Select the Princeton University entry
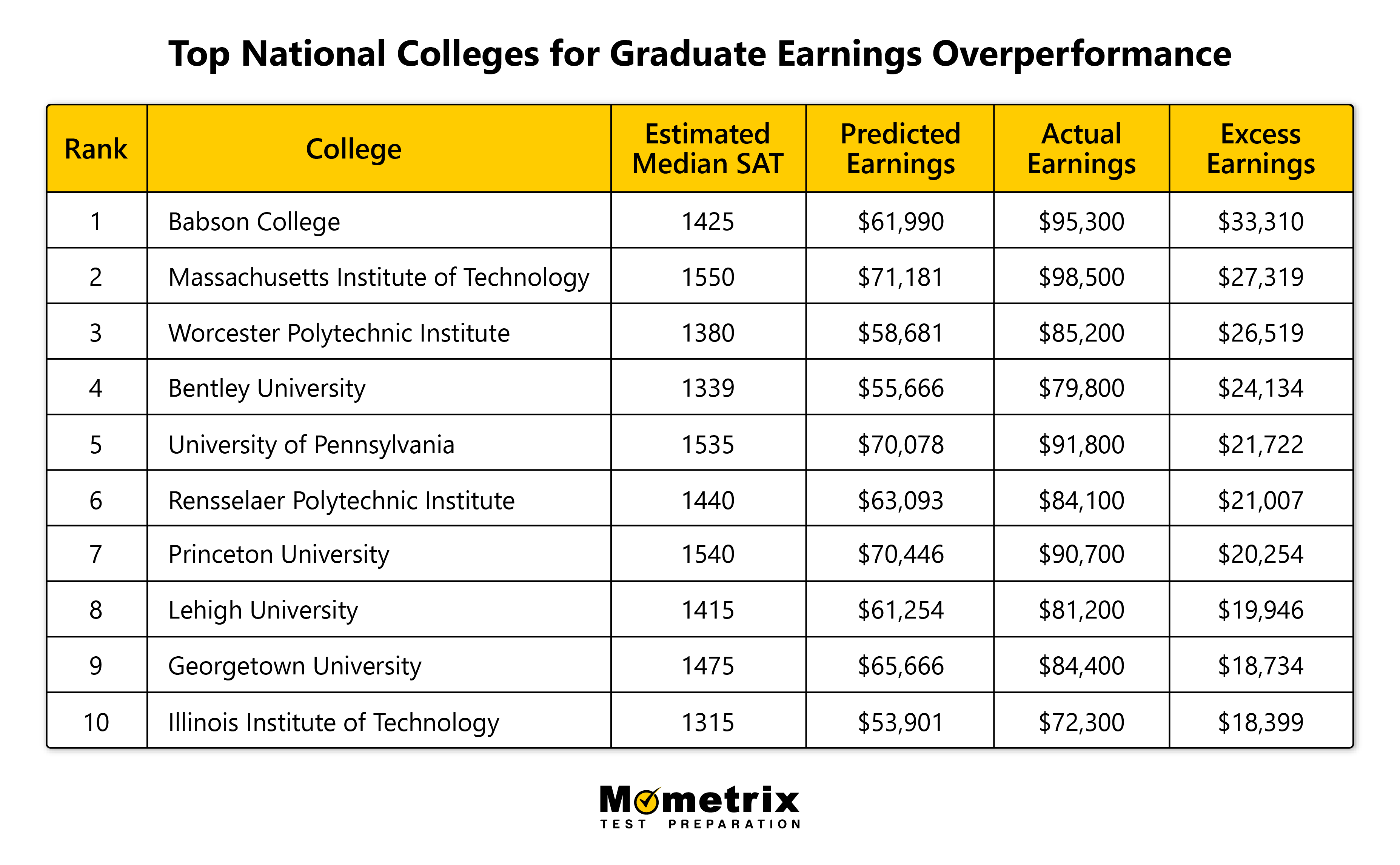This screenshot has height=865, width=1400. point(279,554)
